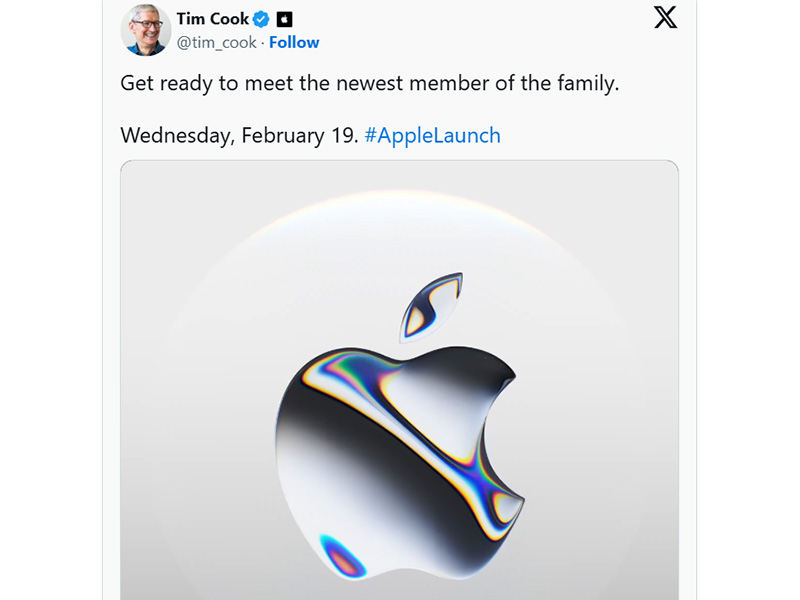Click the blue verified checkmark badge
800x600 pixels.
(261, 18)
